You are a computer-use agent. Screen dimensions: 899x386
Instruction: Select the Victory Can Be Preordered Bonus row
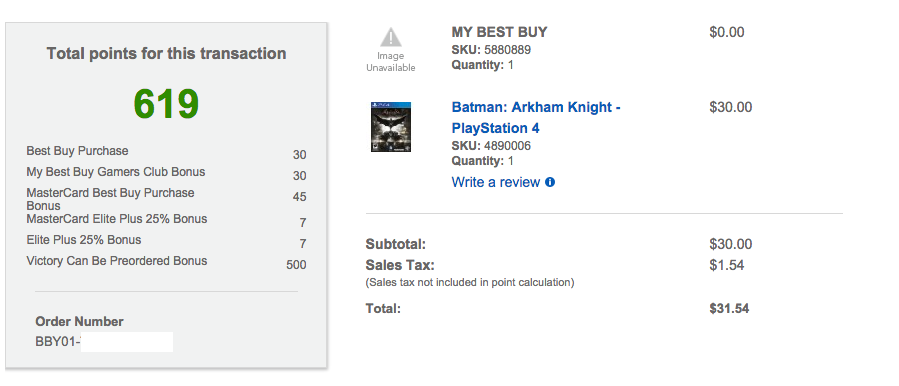coord(166,263)
